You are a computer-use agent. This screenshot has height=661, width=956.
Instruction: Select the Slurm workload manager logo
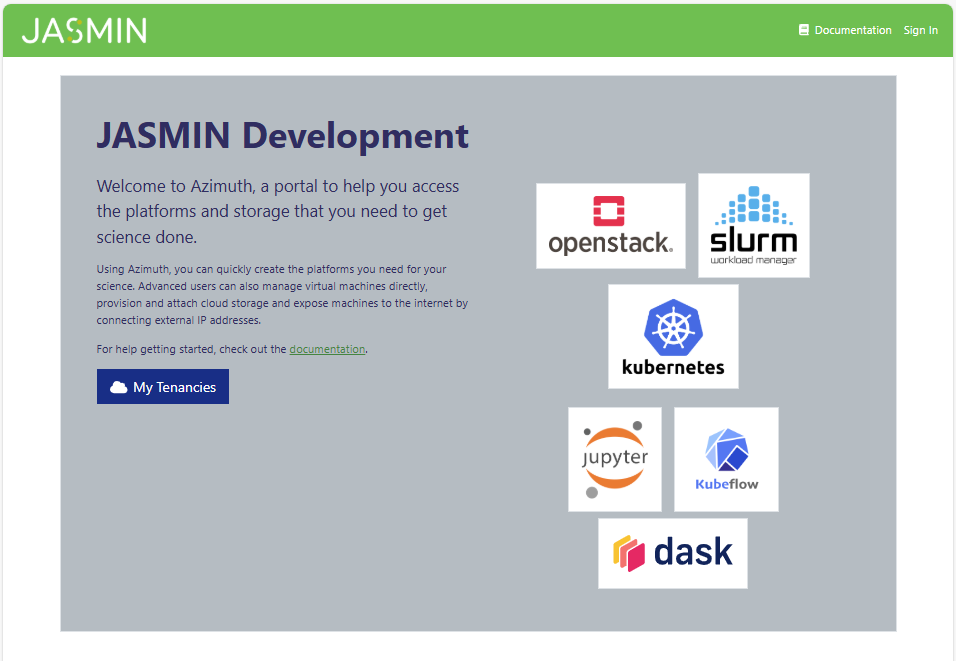click(753, 225)
